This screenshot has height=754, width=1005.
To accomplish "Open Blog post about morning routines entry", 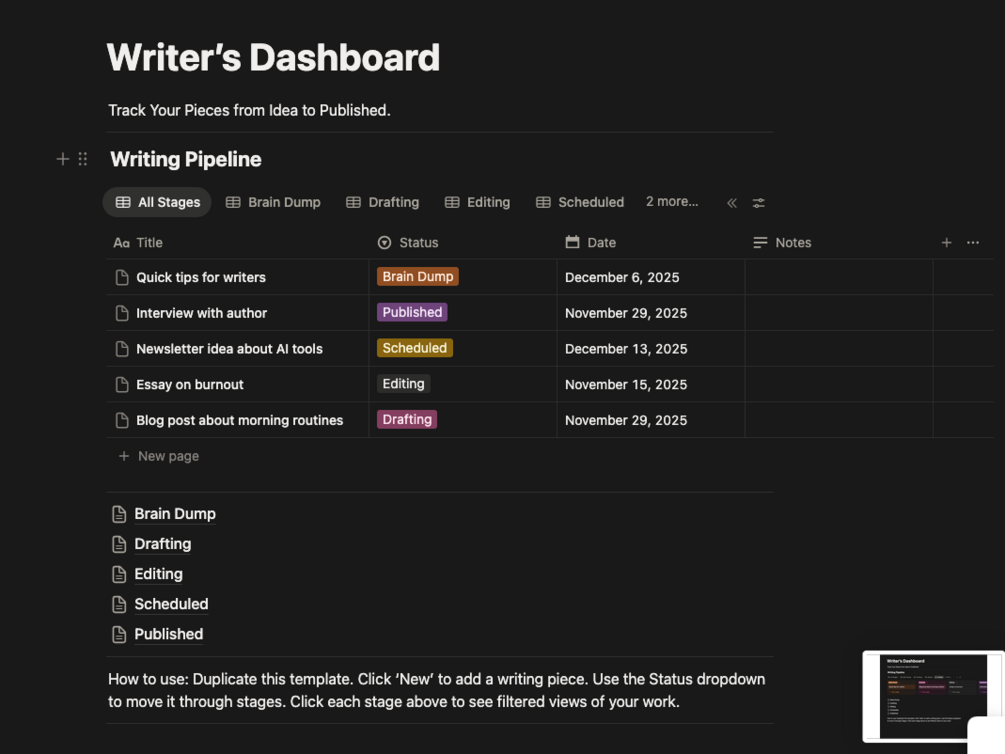I will pos(240,421).
